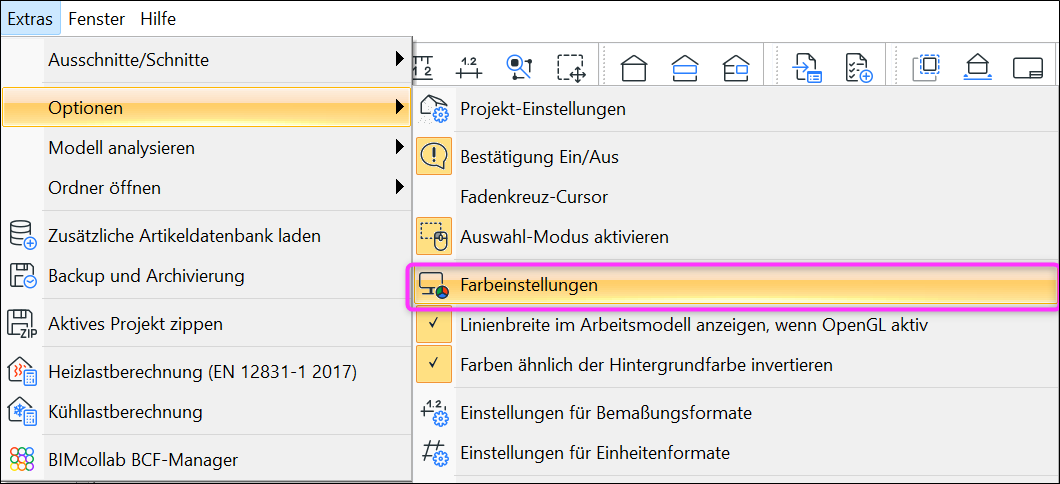The height and width of the screenshot is (484, 1060).
Task: Click the Farbeinstellungen monitor color icon
Action: pyautogui.click(x=434, y=286)
